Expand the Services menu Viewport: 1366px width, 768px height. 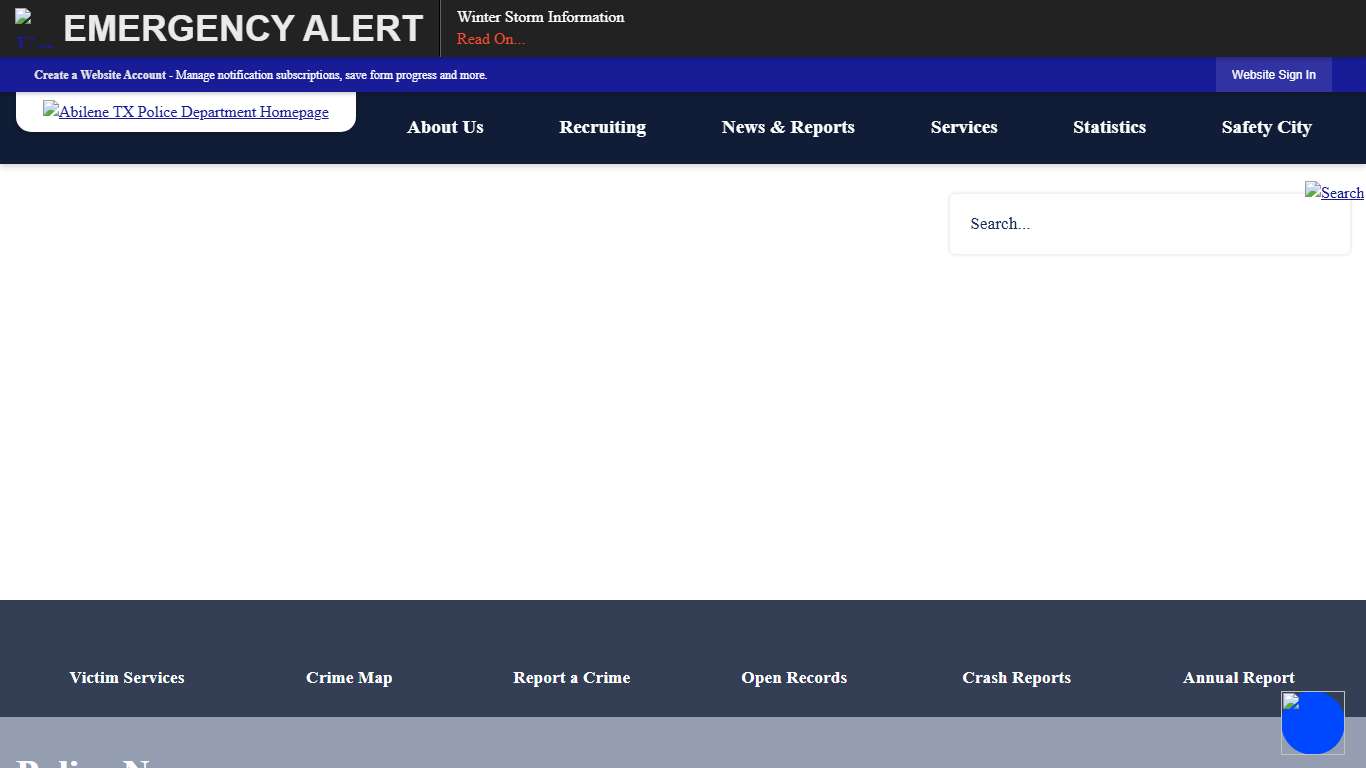click(x=964, y=127)
